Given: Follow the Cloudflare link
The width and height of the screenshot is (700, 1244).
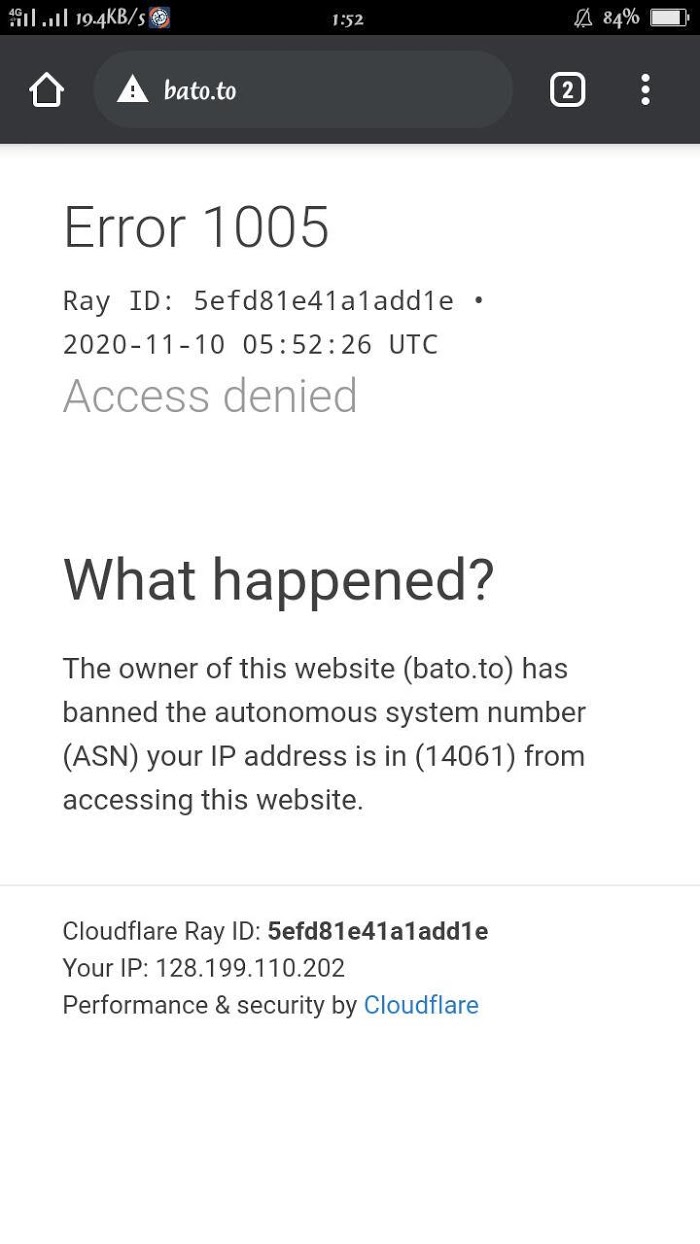Looking at the screenshot, I should [x=421, y=1005].
